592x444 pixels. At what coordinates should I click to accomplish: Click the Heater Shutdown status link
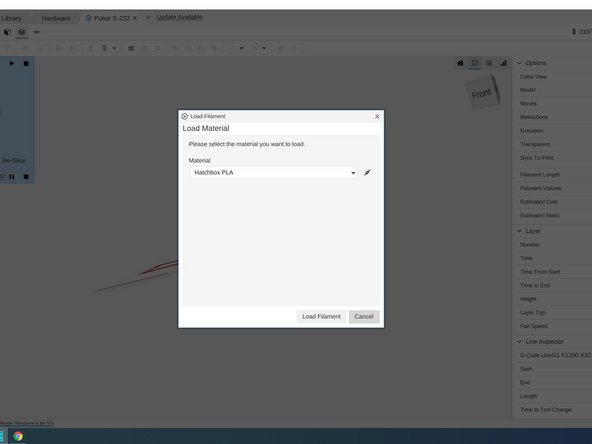pyautogui.click(x=27, y=423)
